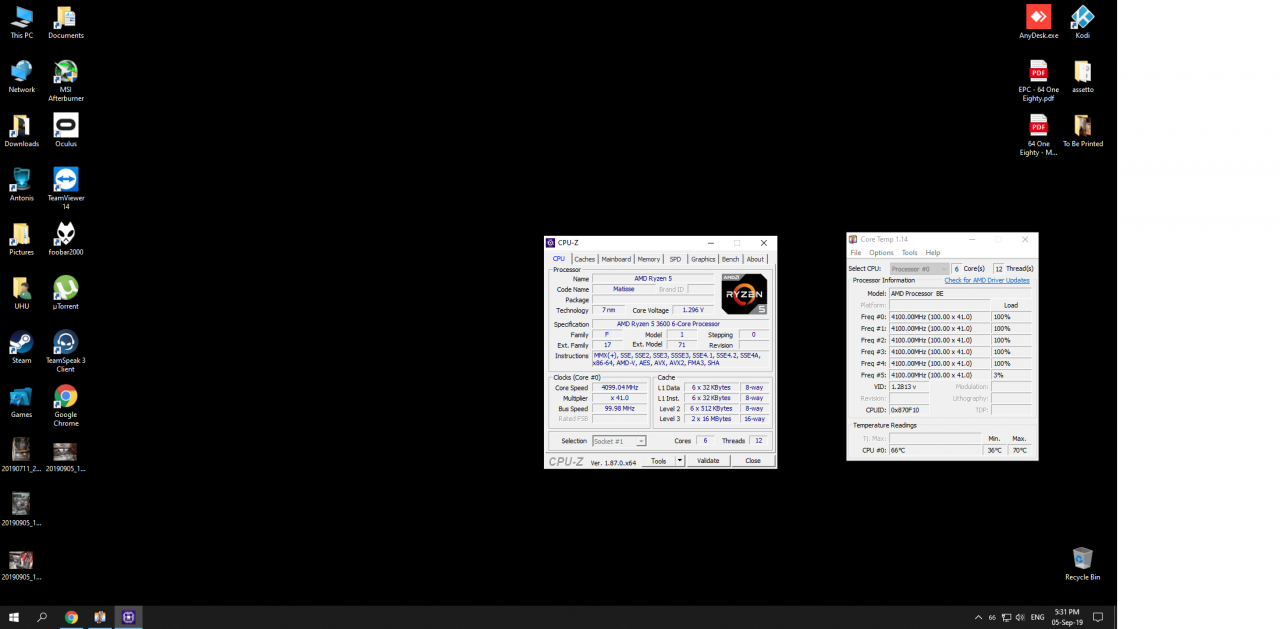
Task: Click the Instructions field in CPU-Z
Action: pyautogui.click(x=680, y=359)
